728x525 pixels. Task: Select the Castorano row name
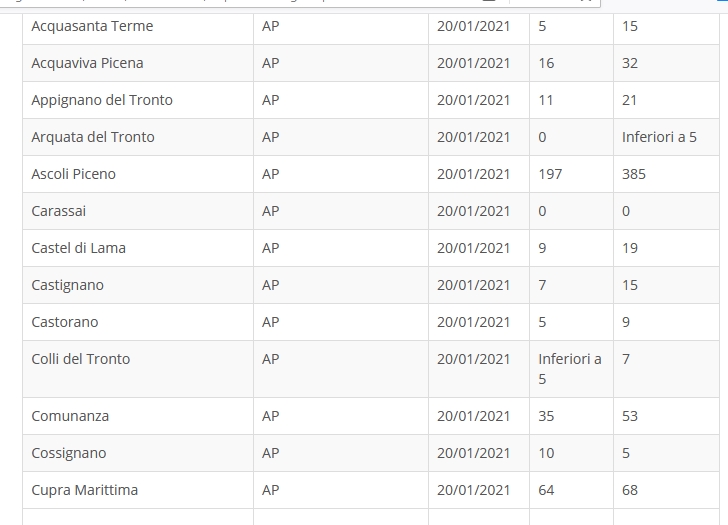[138, 322]
